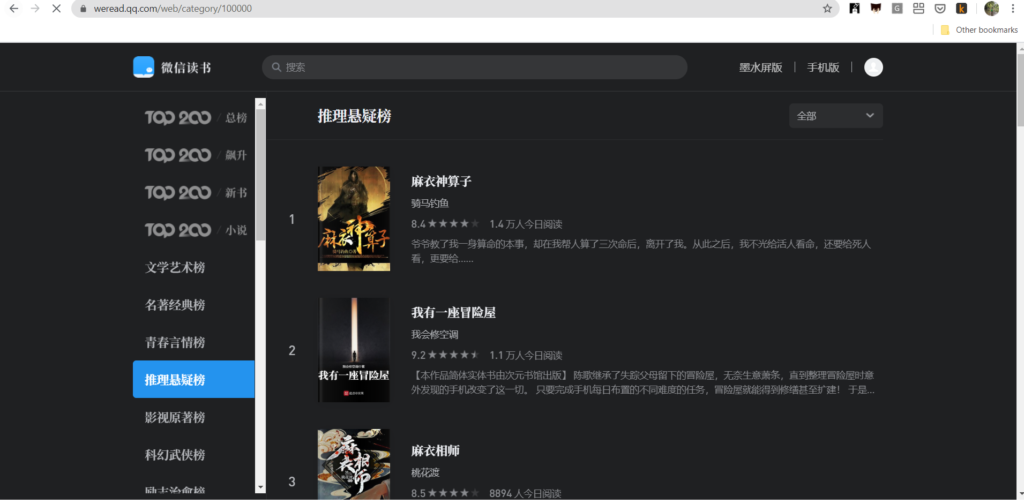This screenshot has width=1024, height=504.
Task: Click the down arrow of the sidebar scrollbar
Action: pyautogui.click(x=261, y=488)
